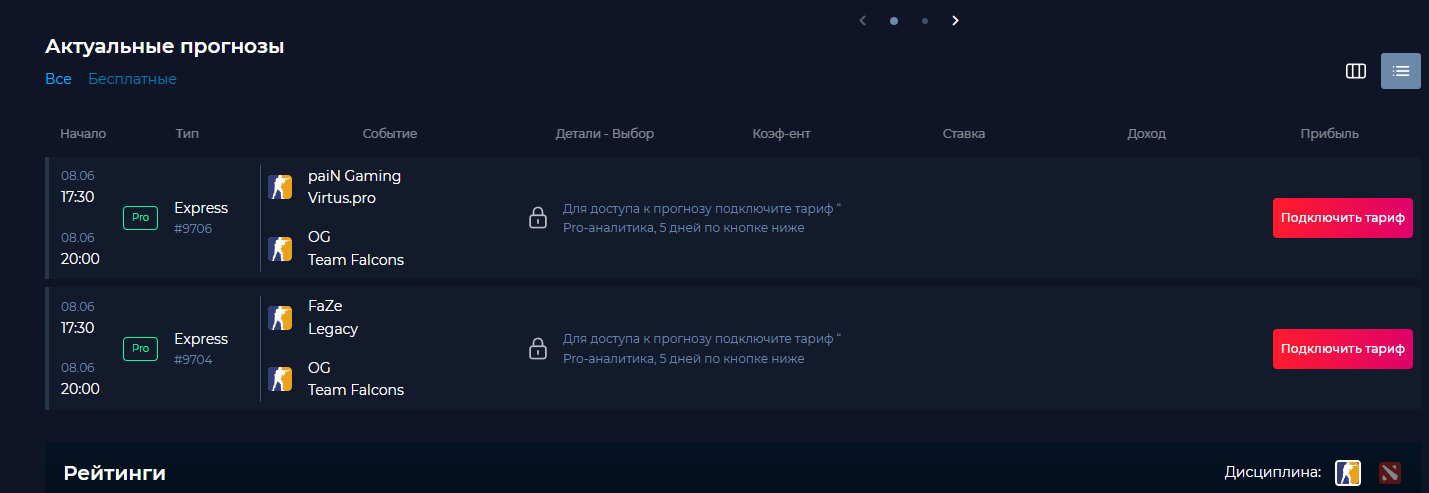The width and height of the screenshot is (1429, 493).
Task: Click 'Подключить тариф' for Express #9704
Action: (1343, 349)
